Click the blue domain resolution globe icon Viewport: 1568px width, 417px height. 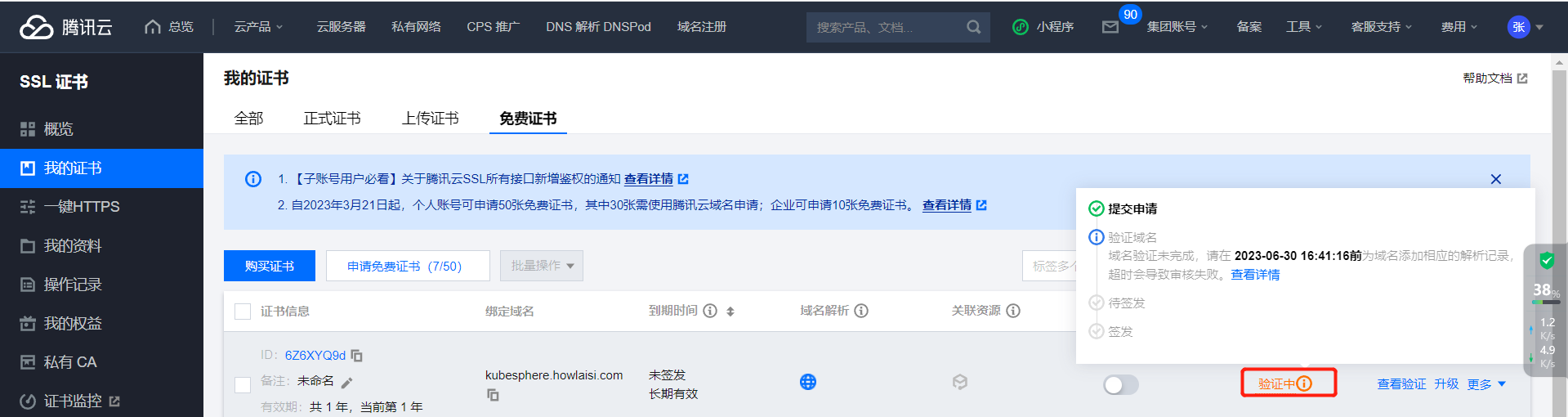click(x=807, y=382)
